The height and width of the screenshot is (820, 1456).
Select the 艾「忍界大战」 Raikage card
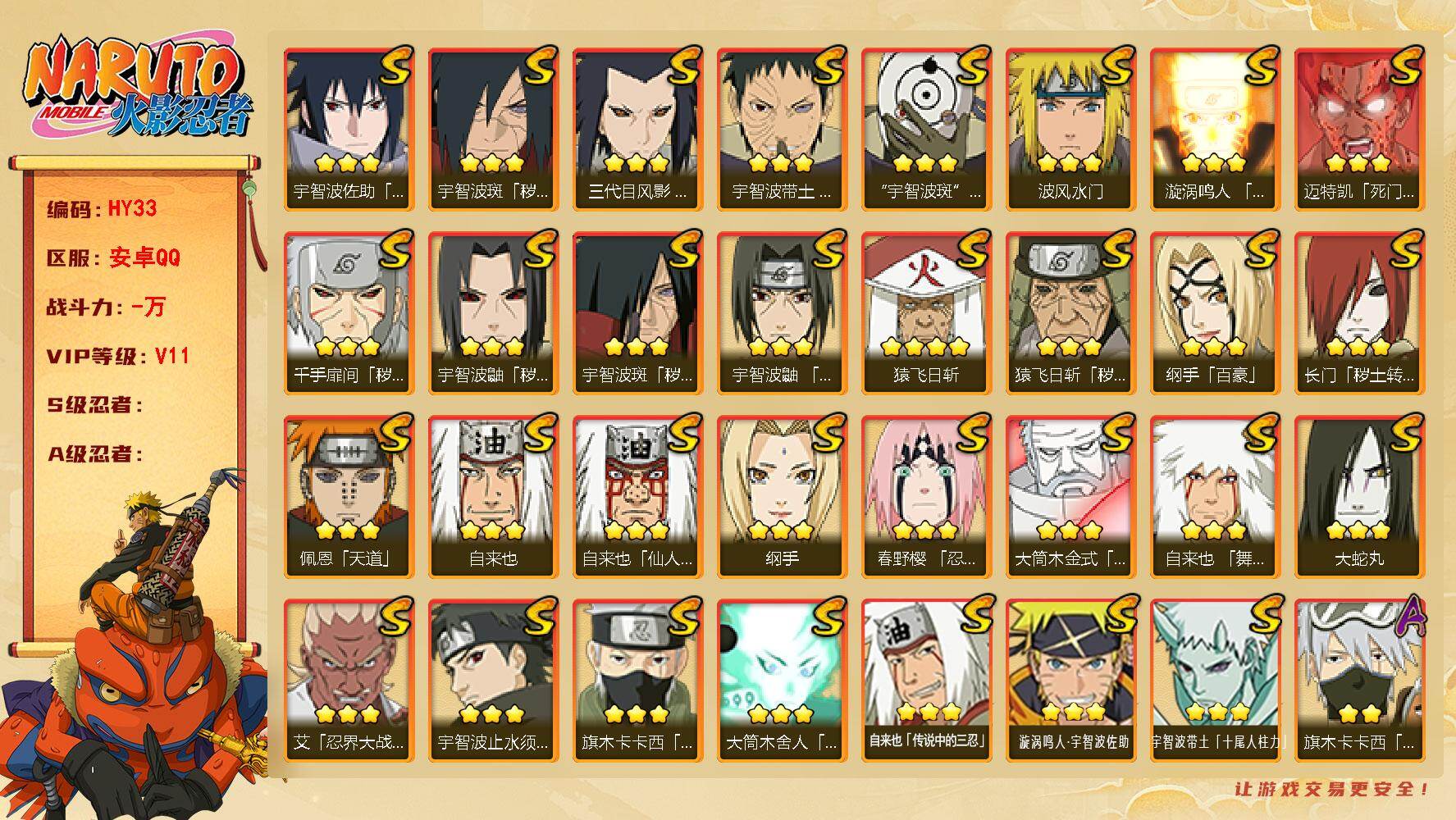coord(349,681)
